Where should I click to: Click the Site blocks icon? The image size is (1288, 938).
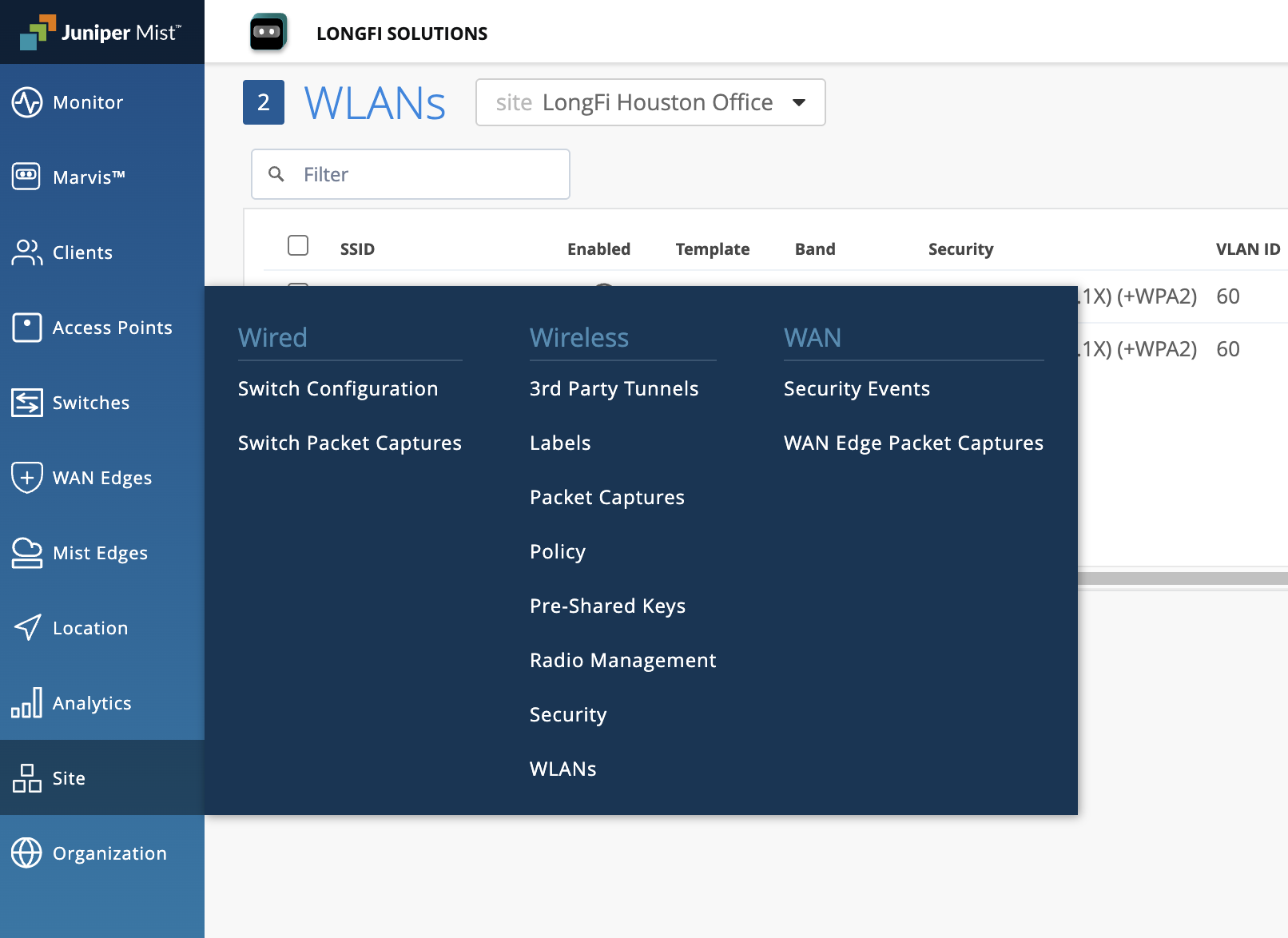(27, 777)
